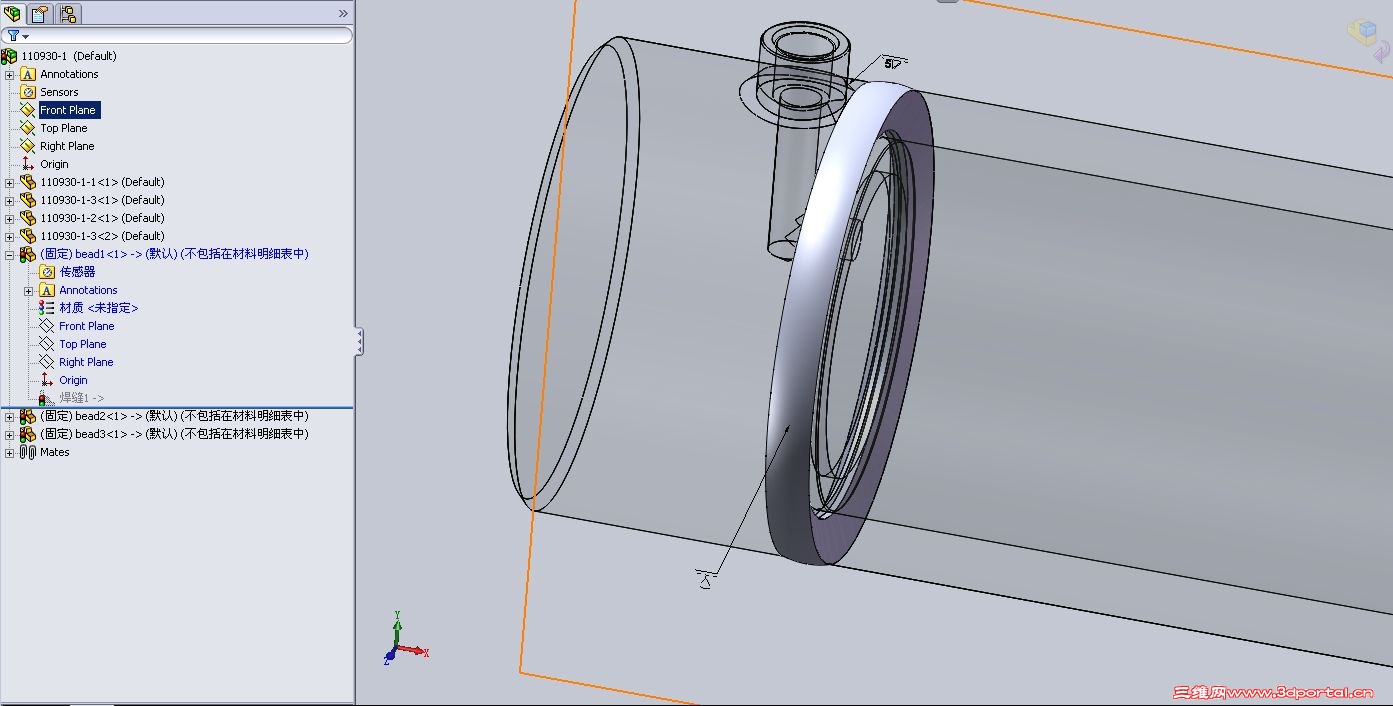Expand Annotations under bead1
Screen dimensions: 1393x706
(29, 291)
